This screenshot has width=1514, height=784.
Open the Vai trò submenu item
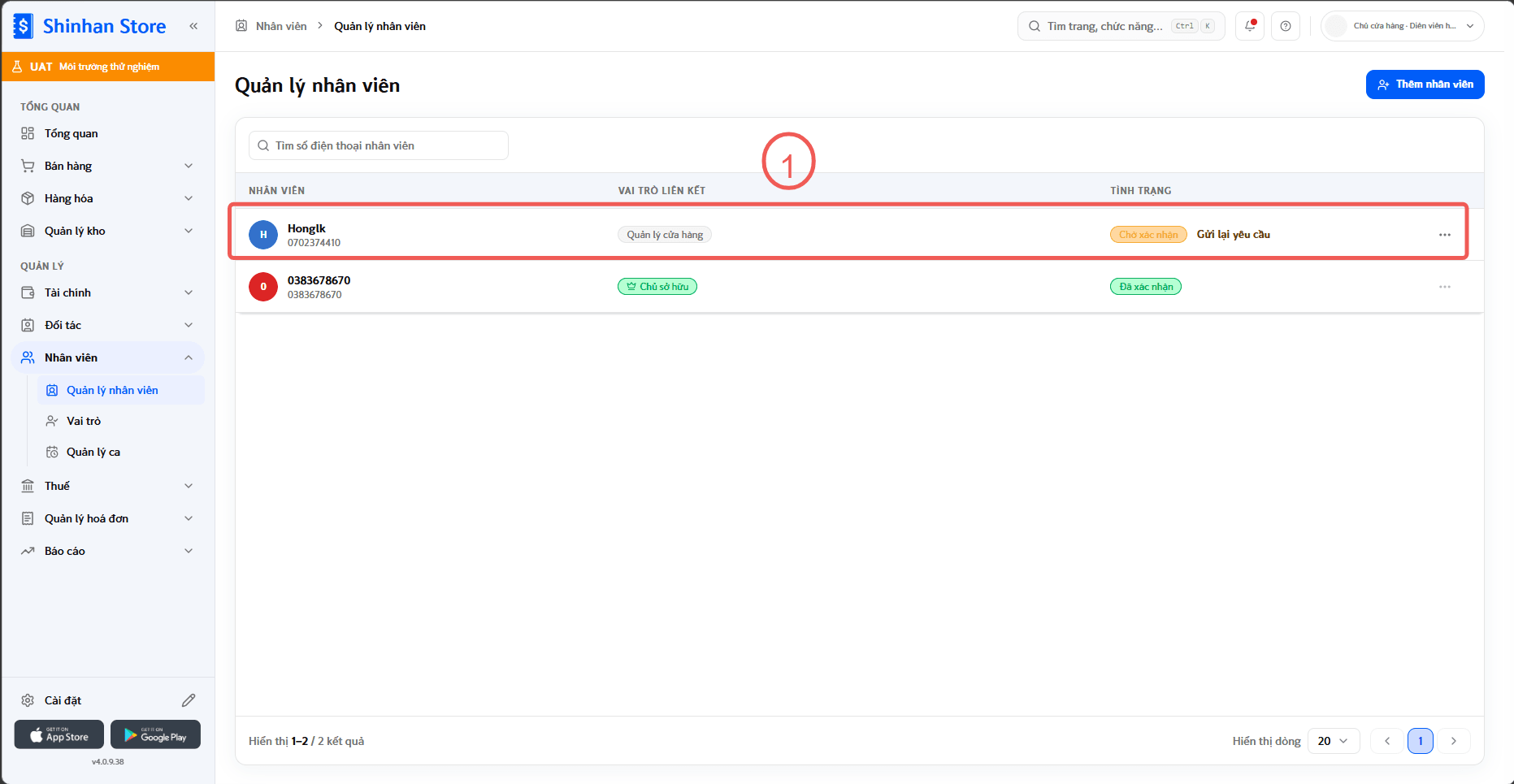pos(121,421)
